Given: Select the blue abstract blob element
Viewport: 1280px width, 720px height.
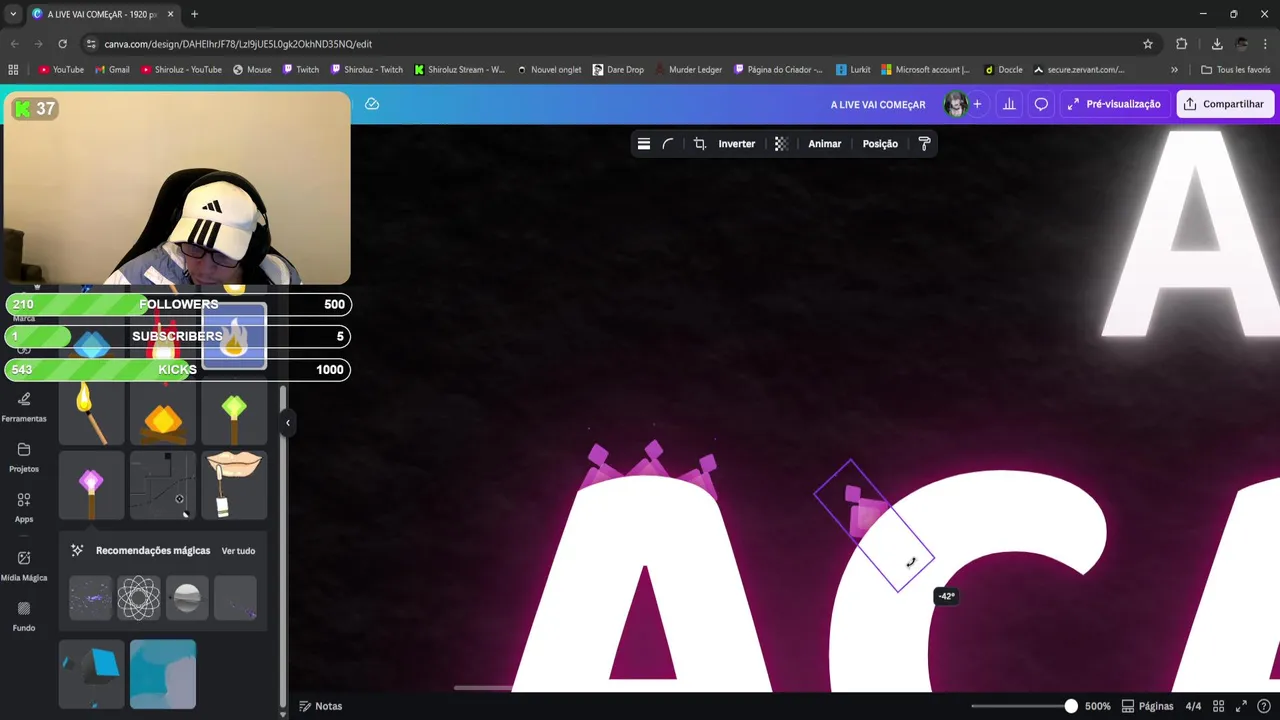Looking at the screenshot, I should pyautogui.click(x=163, y=674).
